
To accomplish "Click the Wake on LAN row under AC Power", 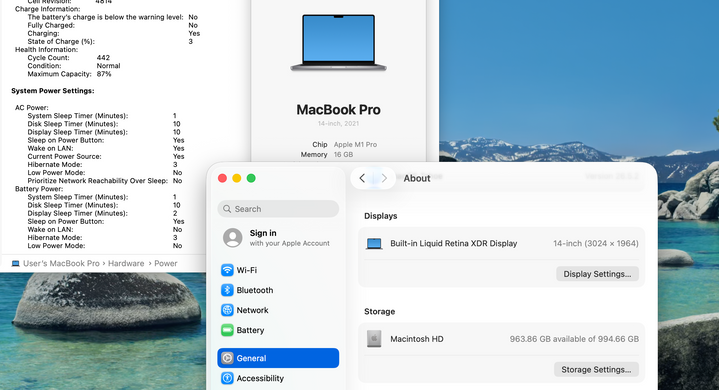I will (x=106, y=148).
